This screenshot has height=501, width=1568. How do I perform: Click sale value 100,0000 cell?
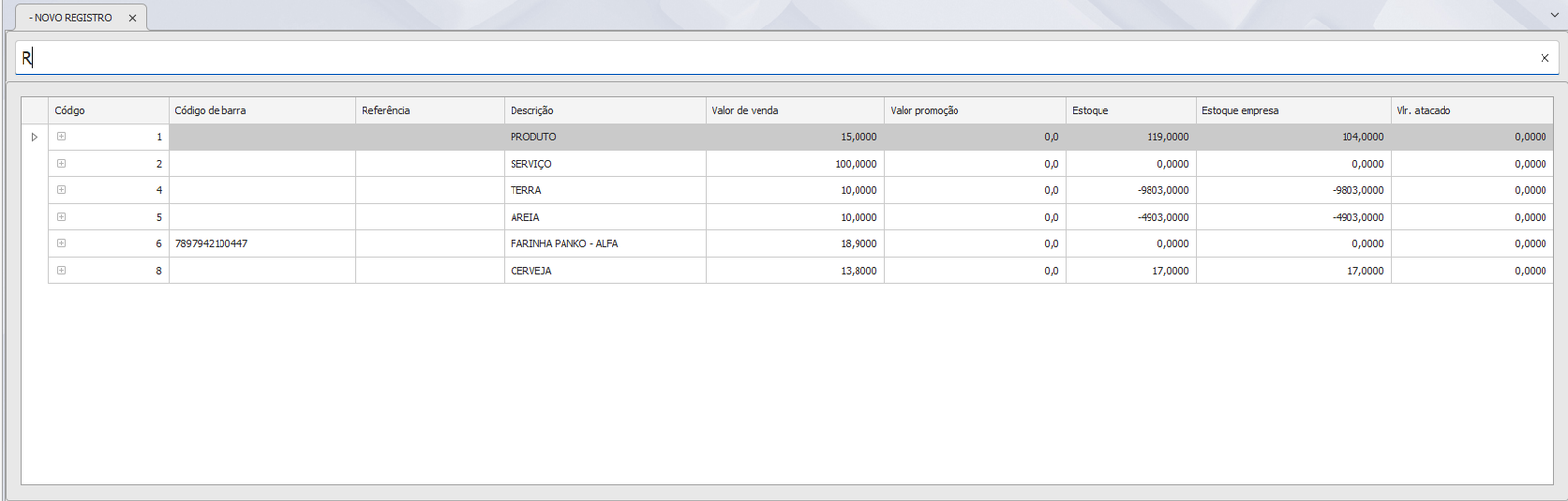click(x=795, y=164)
